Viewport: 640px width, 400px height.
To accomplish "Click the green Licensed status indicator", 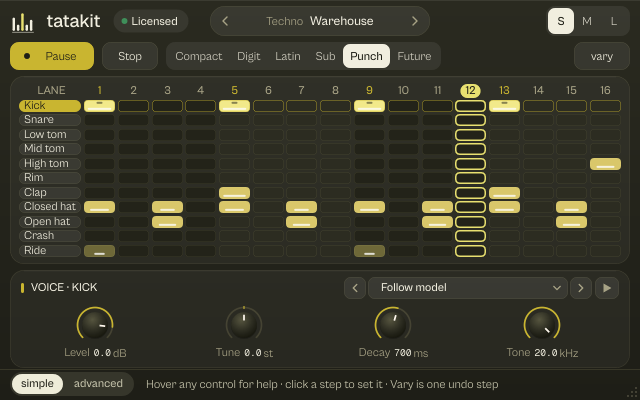I will point(124,21).
